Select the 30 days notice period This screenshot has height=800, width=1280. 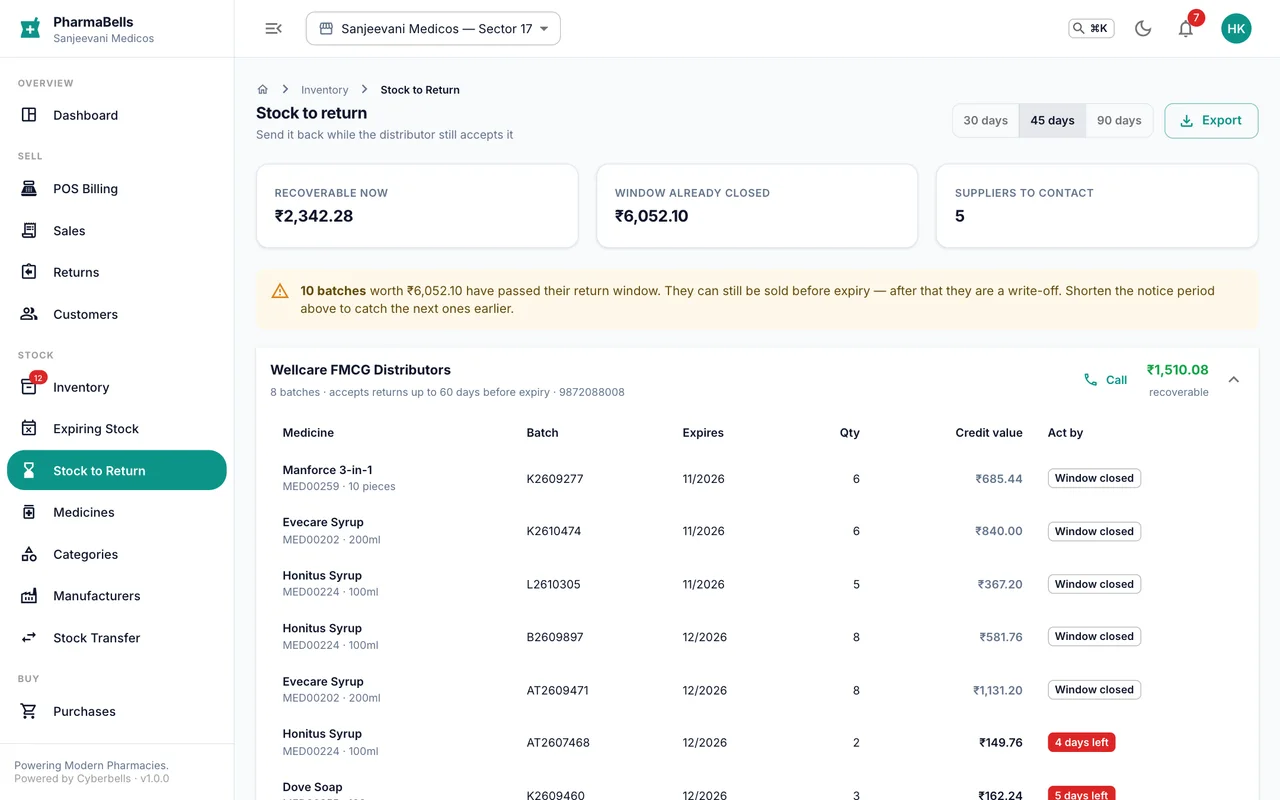985,120
